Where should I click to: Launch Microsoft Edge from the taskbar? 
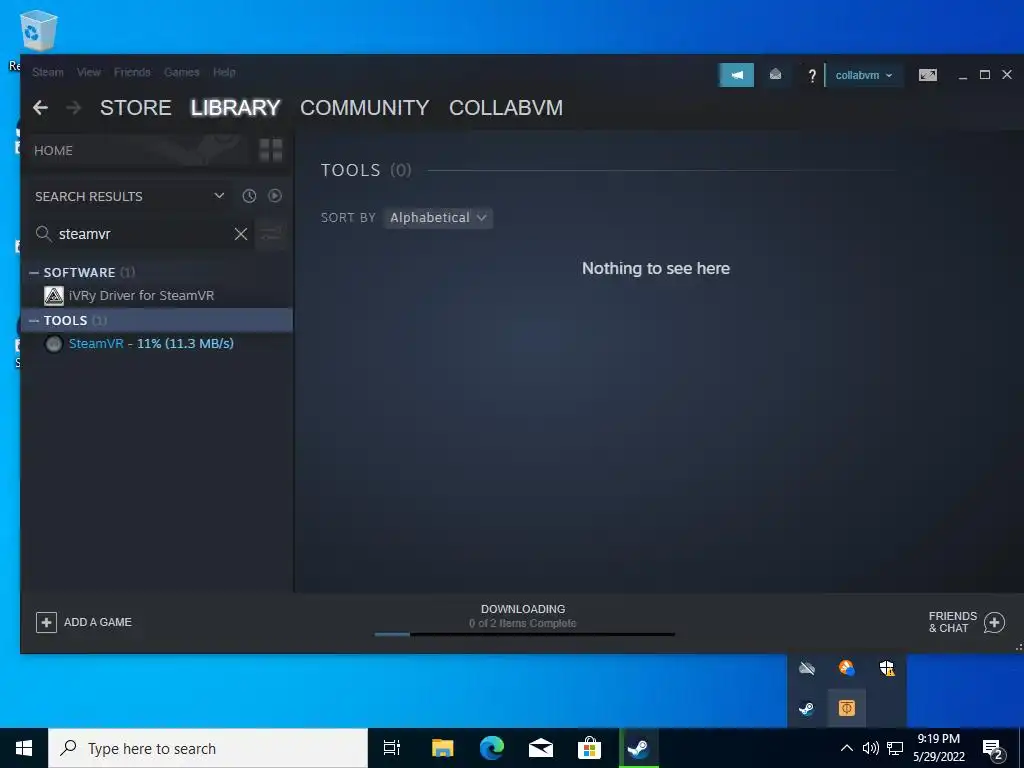[x=492, y=748]
